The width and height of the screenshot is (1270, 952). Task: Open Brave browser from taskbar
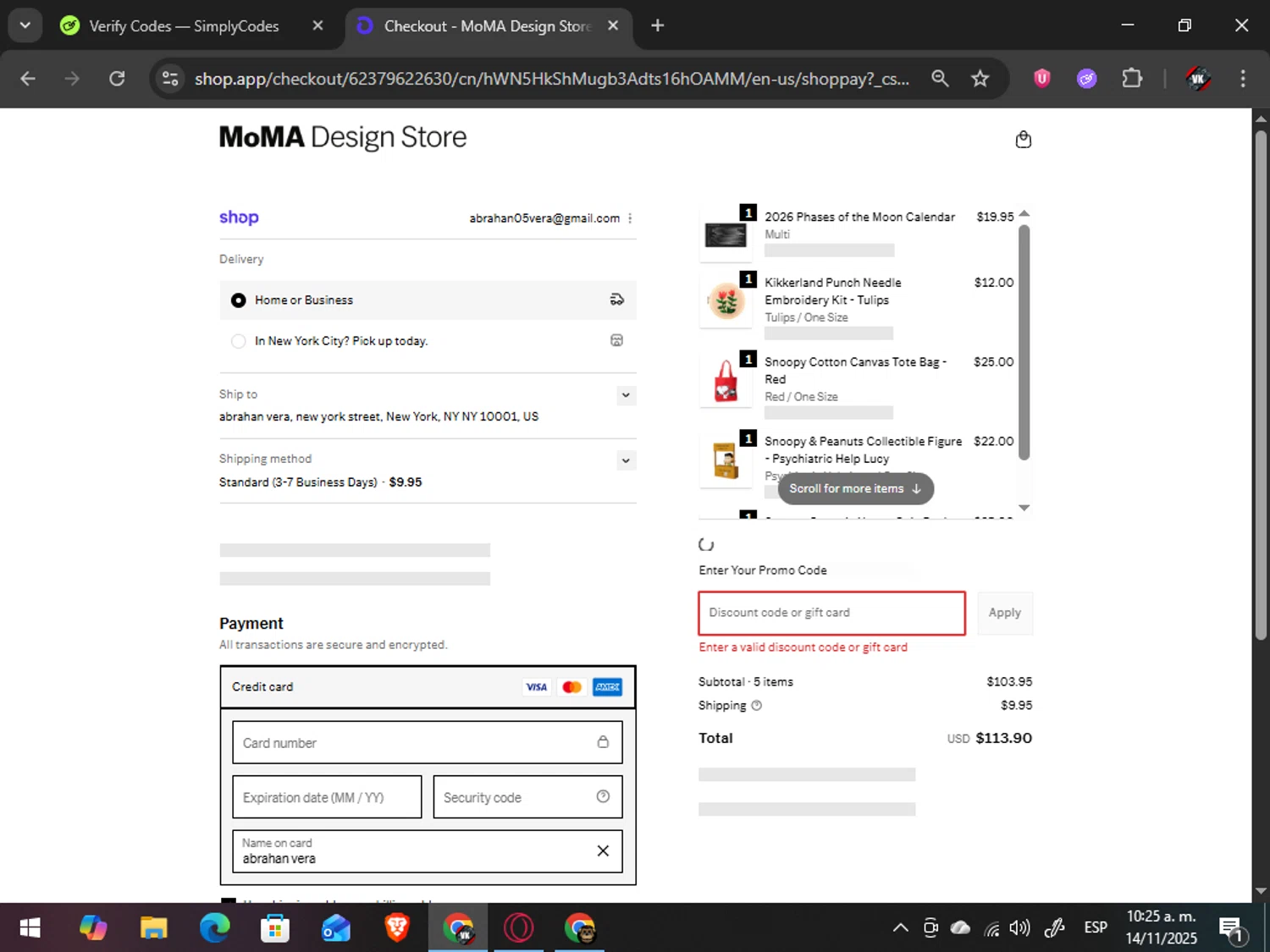tap(397, 928)
